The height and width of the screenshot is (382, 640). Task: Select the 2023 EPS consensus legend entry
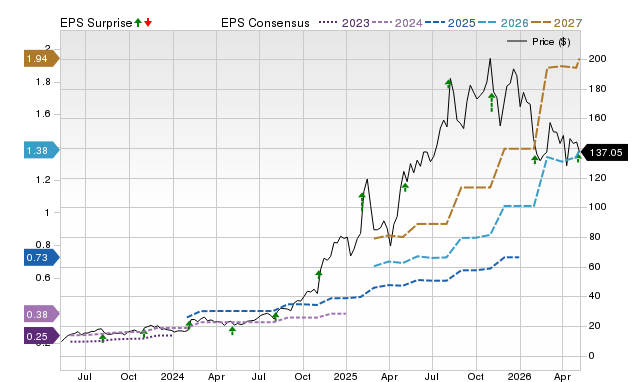(344, 23)
